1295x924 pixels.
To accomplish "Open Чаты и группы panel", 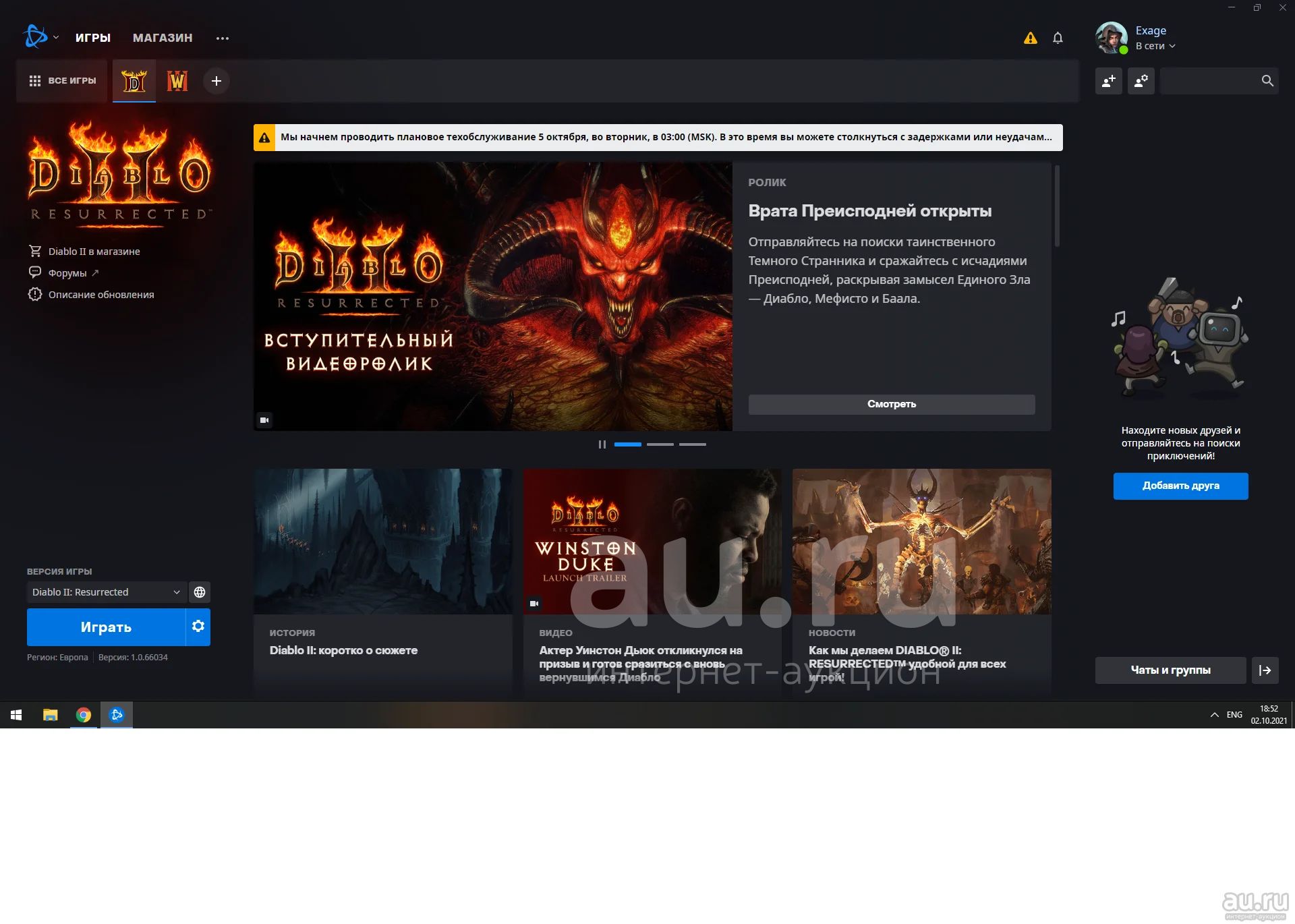I will click(1170, 670).
